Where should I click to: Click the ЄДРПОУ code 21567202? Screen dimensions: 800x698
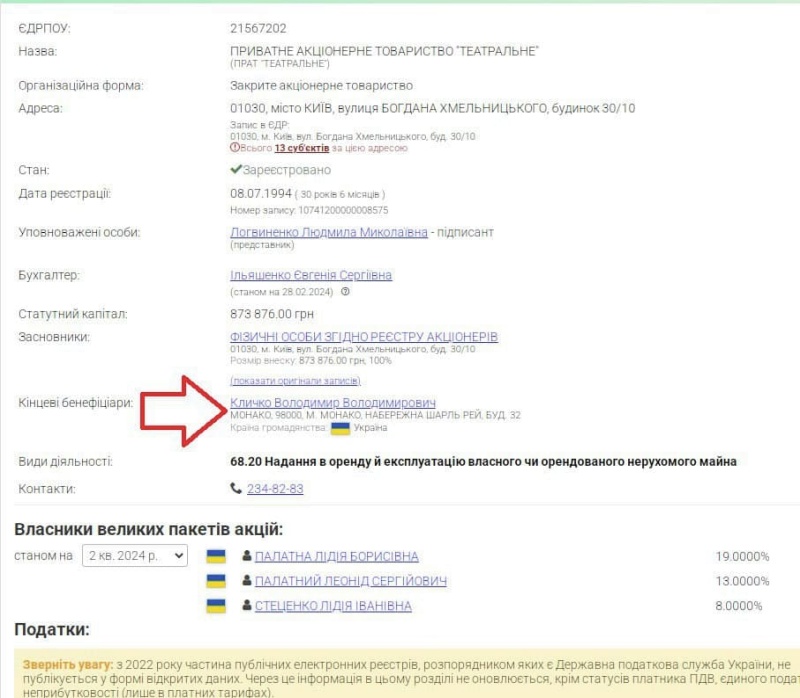(258, 28)
